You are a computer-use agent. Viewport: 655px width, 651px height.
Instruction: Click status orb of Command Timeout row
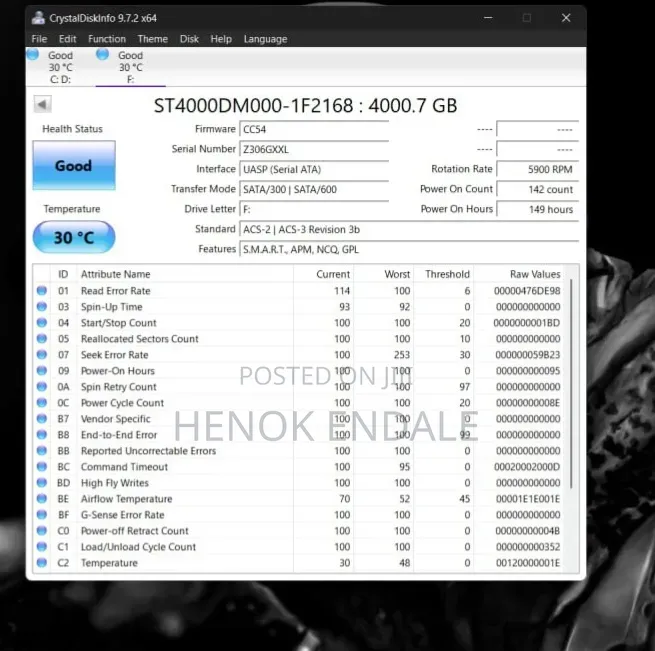[x=42, y=466]
